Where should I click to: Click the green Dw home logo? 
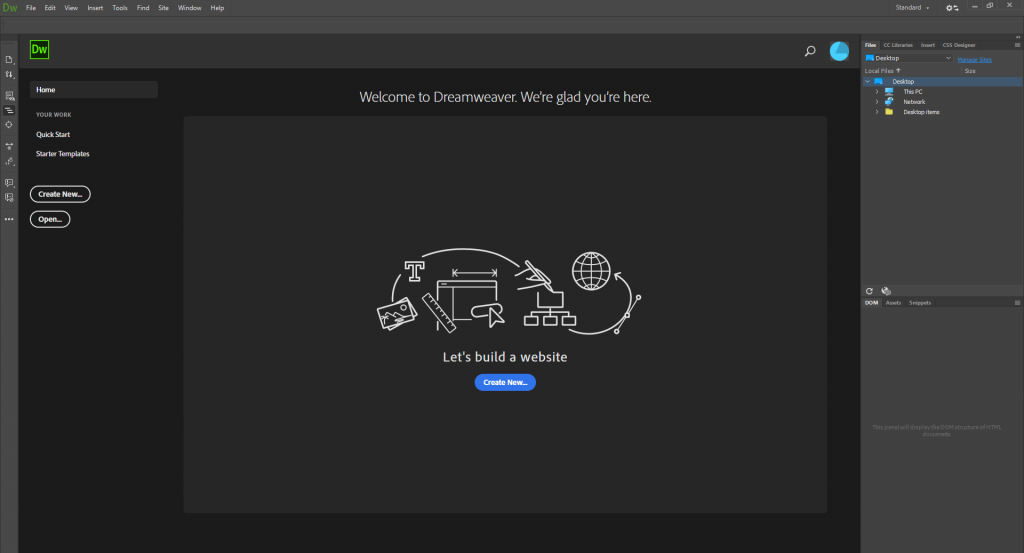click(x=39, y=50)
